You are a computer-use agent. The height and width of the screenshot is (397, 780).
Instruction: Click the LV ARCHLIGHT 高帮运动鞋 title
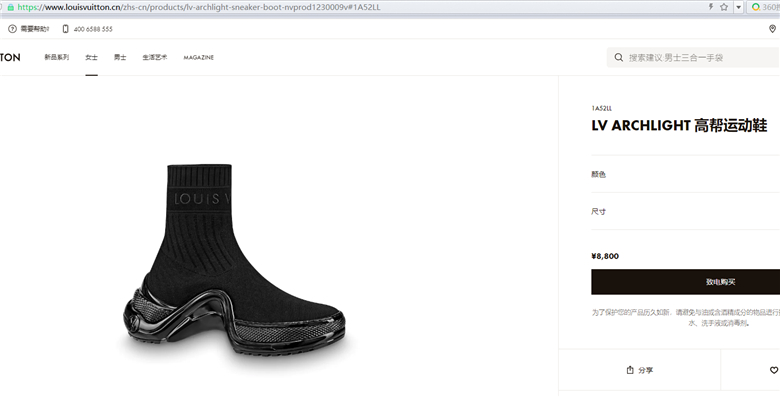pyautogui.click(x=679, y=125)
